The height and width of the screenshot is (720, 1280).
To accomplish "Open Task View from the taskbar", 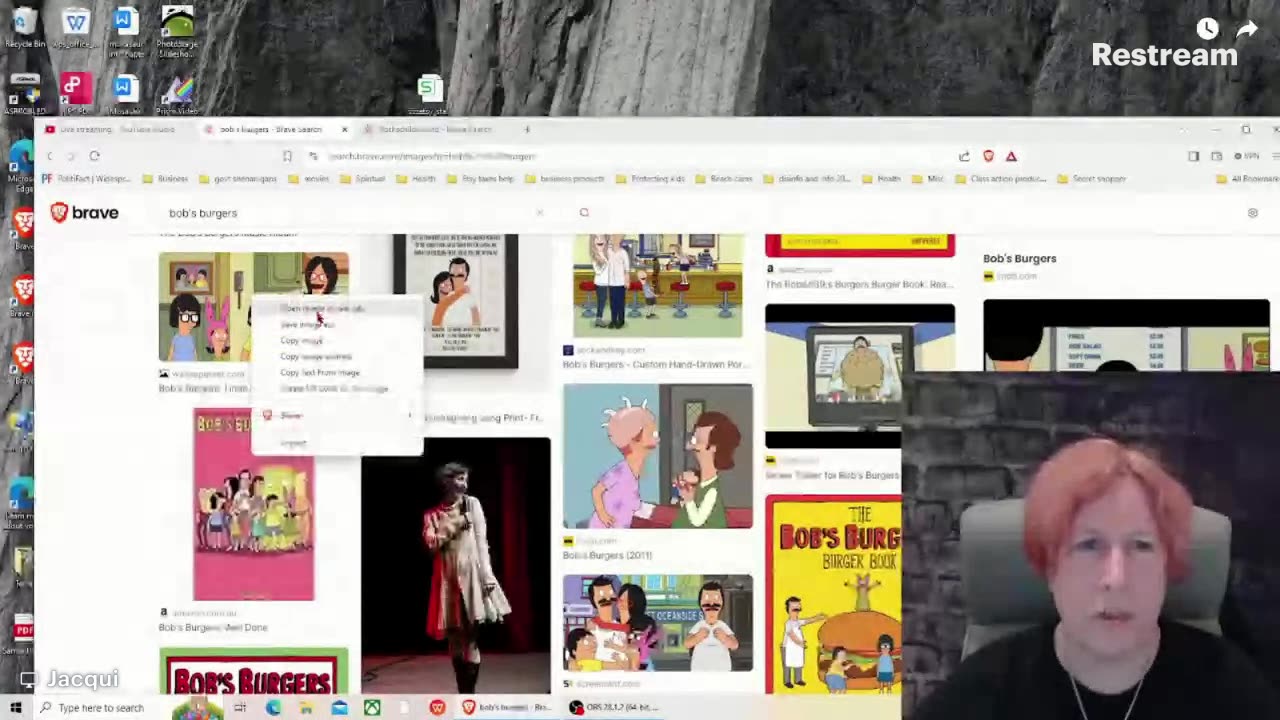I will 240,707.
